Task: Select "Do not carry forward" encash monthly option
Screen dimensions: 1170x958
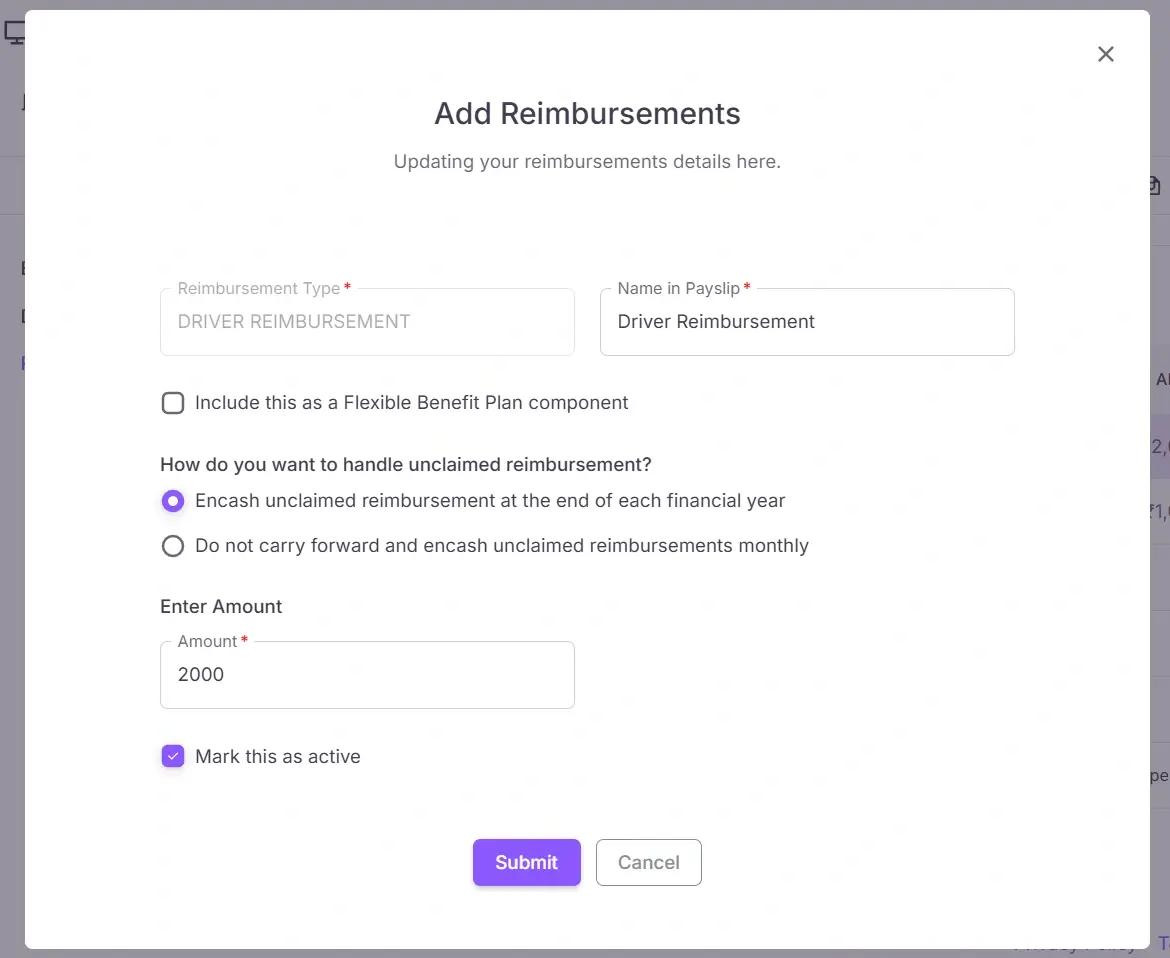Action: (x=173, y=546)
